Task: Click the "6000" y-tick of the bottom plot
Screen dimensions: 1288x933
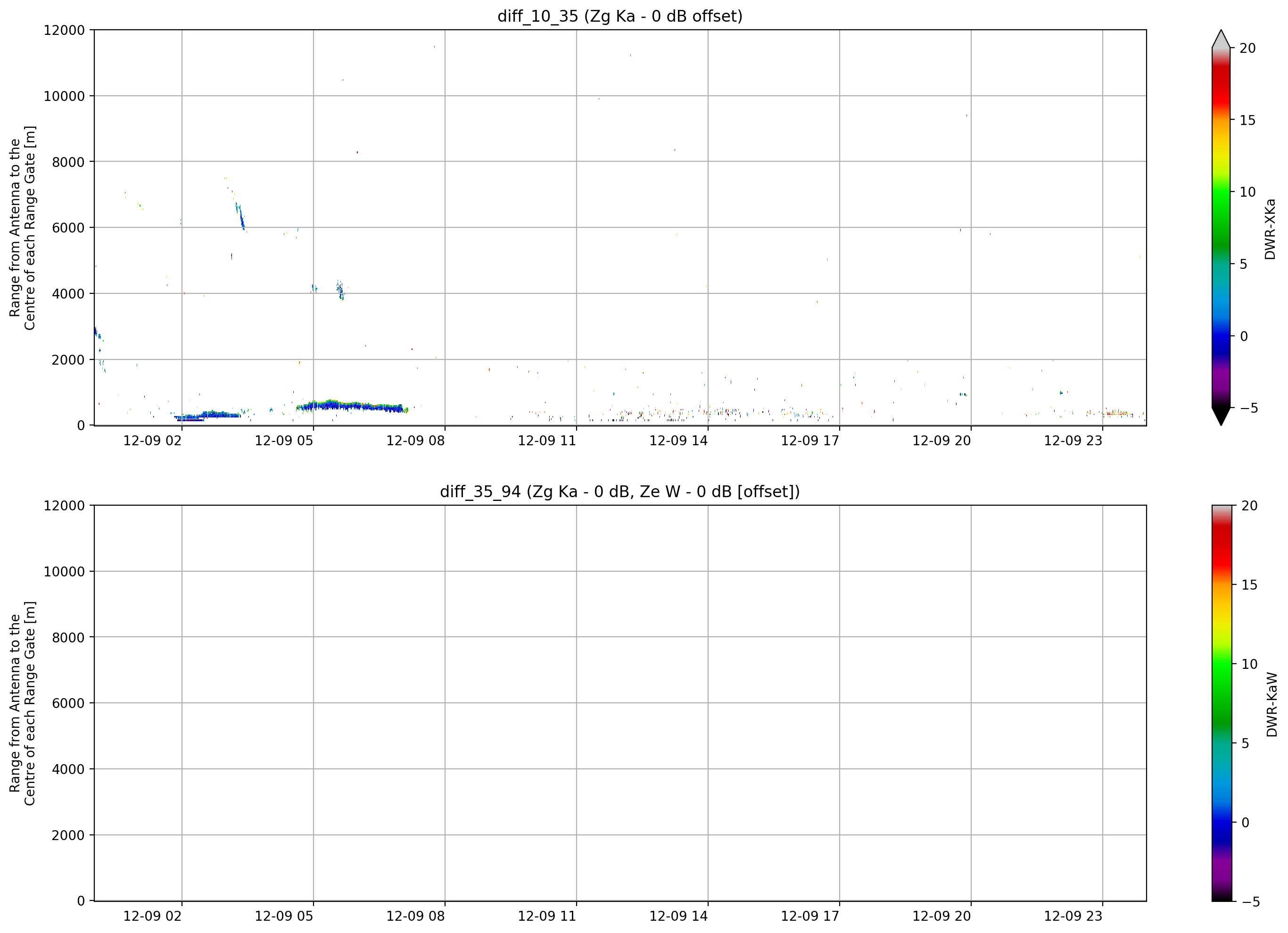Action: [68, 703]
